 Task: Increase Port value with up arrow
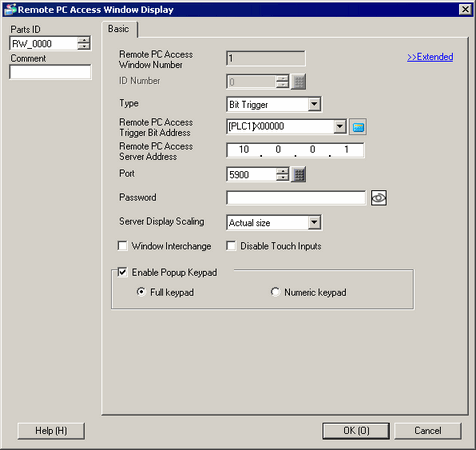(282, 171)
